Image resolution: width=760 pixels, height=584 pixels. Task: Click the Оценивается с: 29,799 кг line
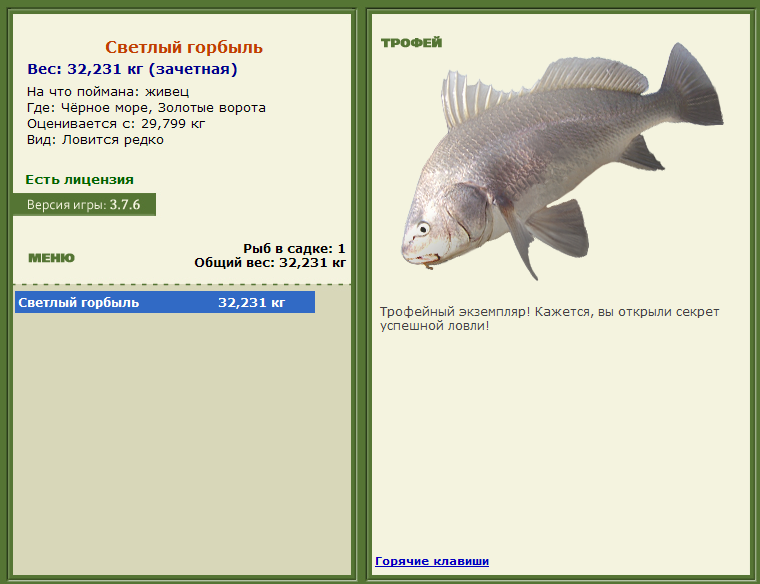116,124
